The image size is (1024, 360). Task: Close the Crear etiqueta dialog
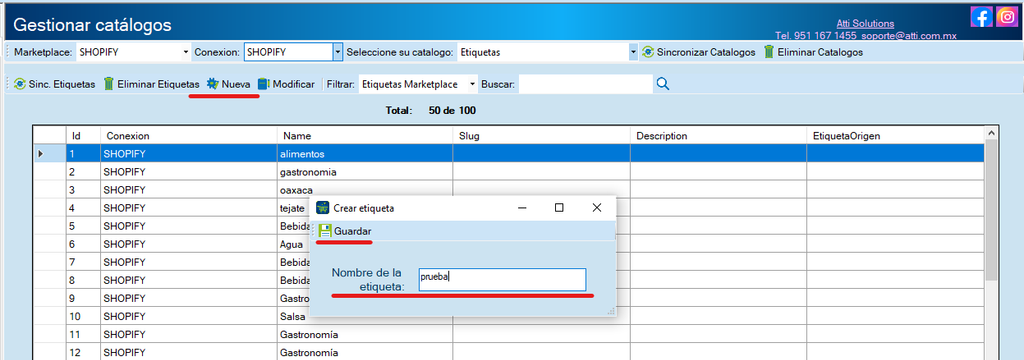tap(596, 208)
